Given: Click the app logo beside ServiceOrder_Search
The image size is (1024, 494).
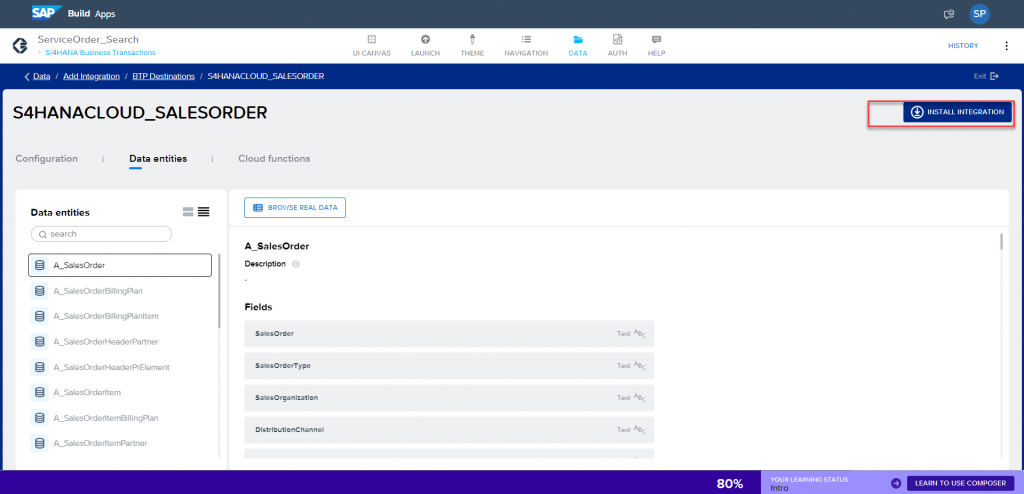Looking at the screenshot, I should click(20, 46).
